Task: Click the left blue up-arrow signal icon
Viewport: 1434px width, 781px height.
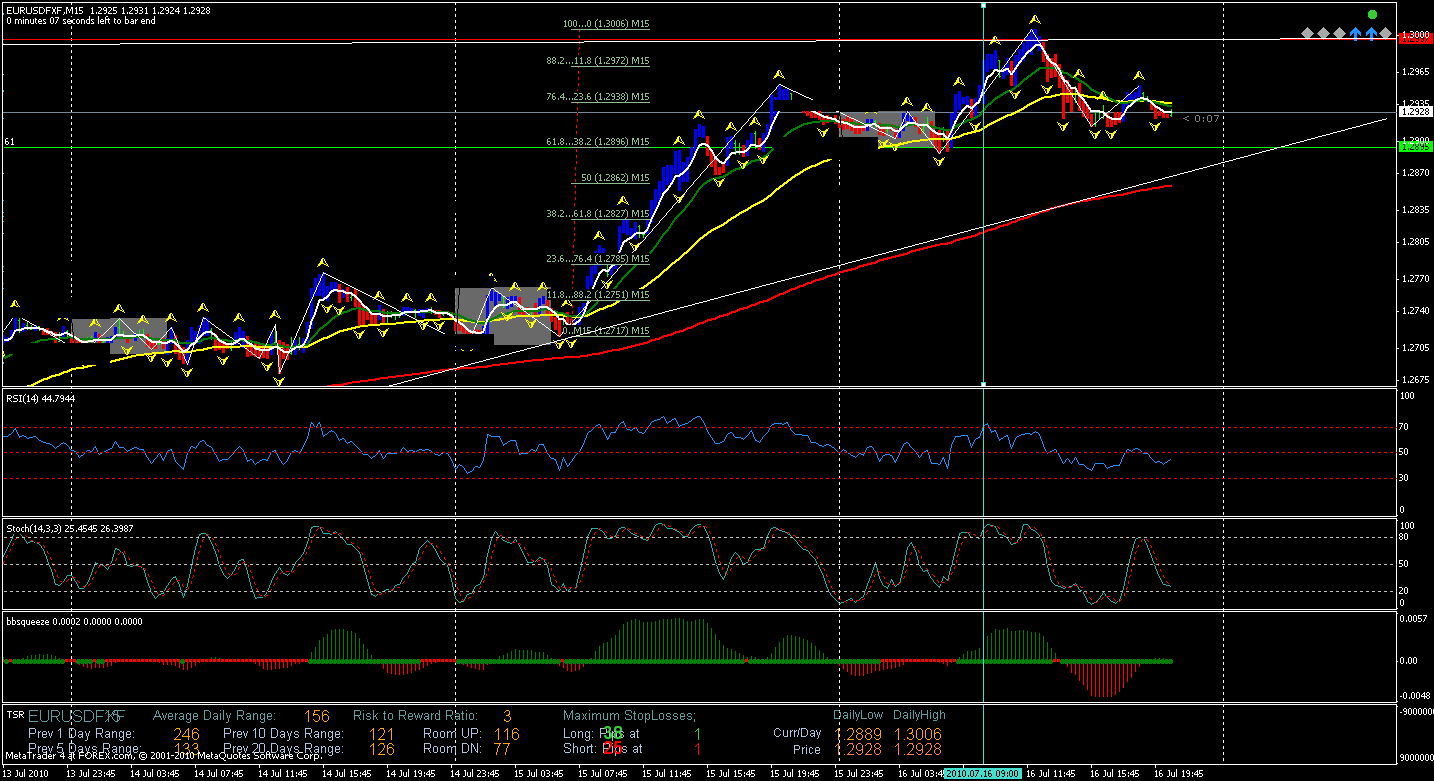Action: click(x=1355, y=34)
